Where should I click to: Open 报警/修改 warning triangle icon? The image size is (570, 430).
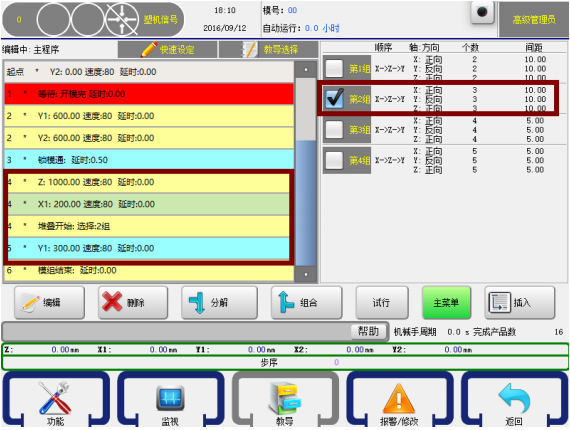[399, 398]
